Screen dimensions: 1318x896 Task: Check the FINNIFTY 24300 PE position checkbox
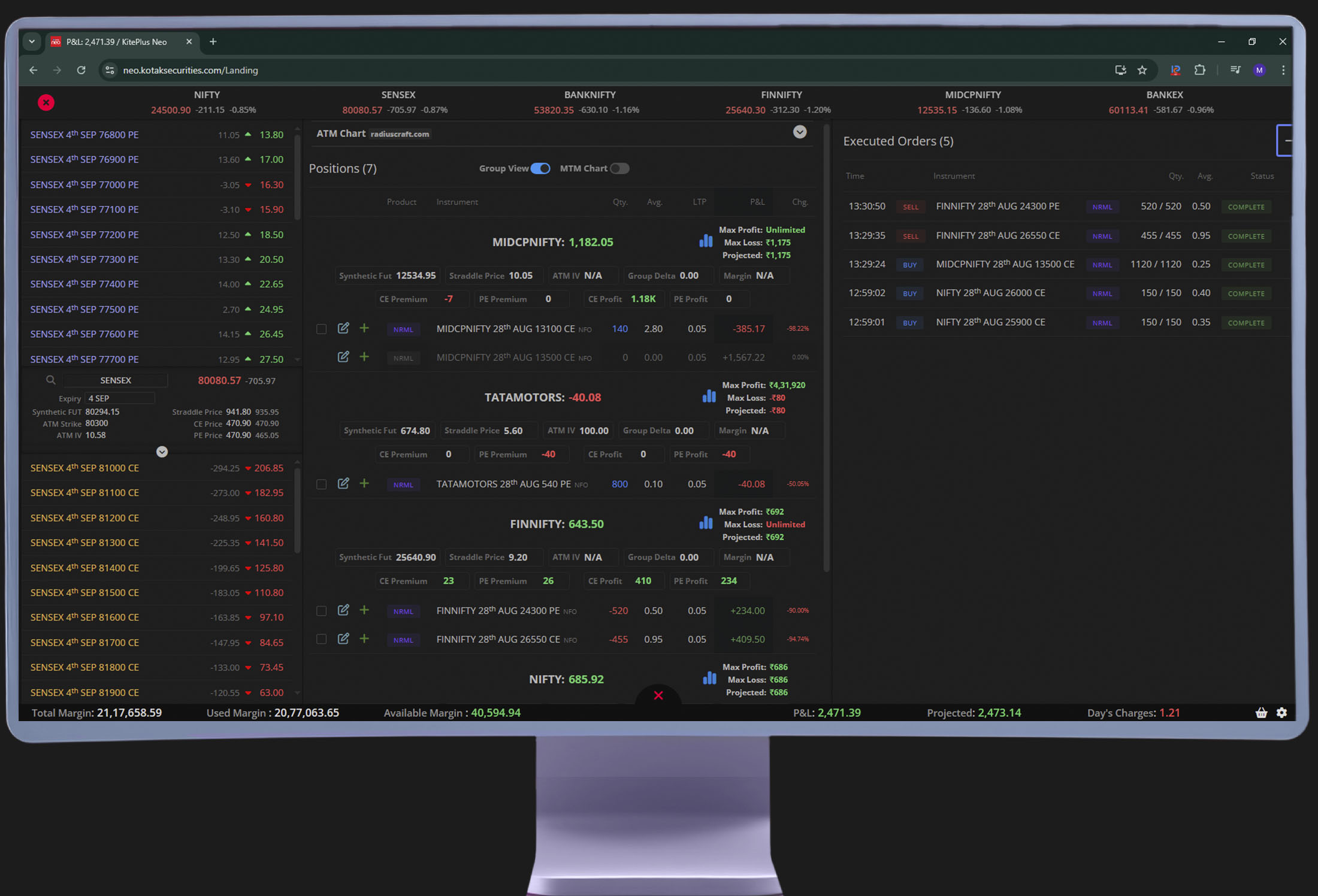click(322, 611)
